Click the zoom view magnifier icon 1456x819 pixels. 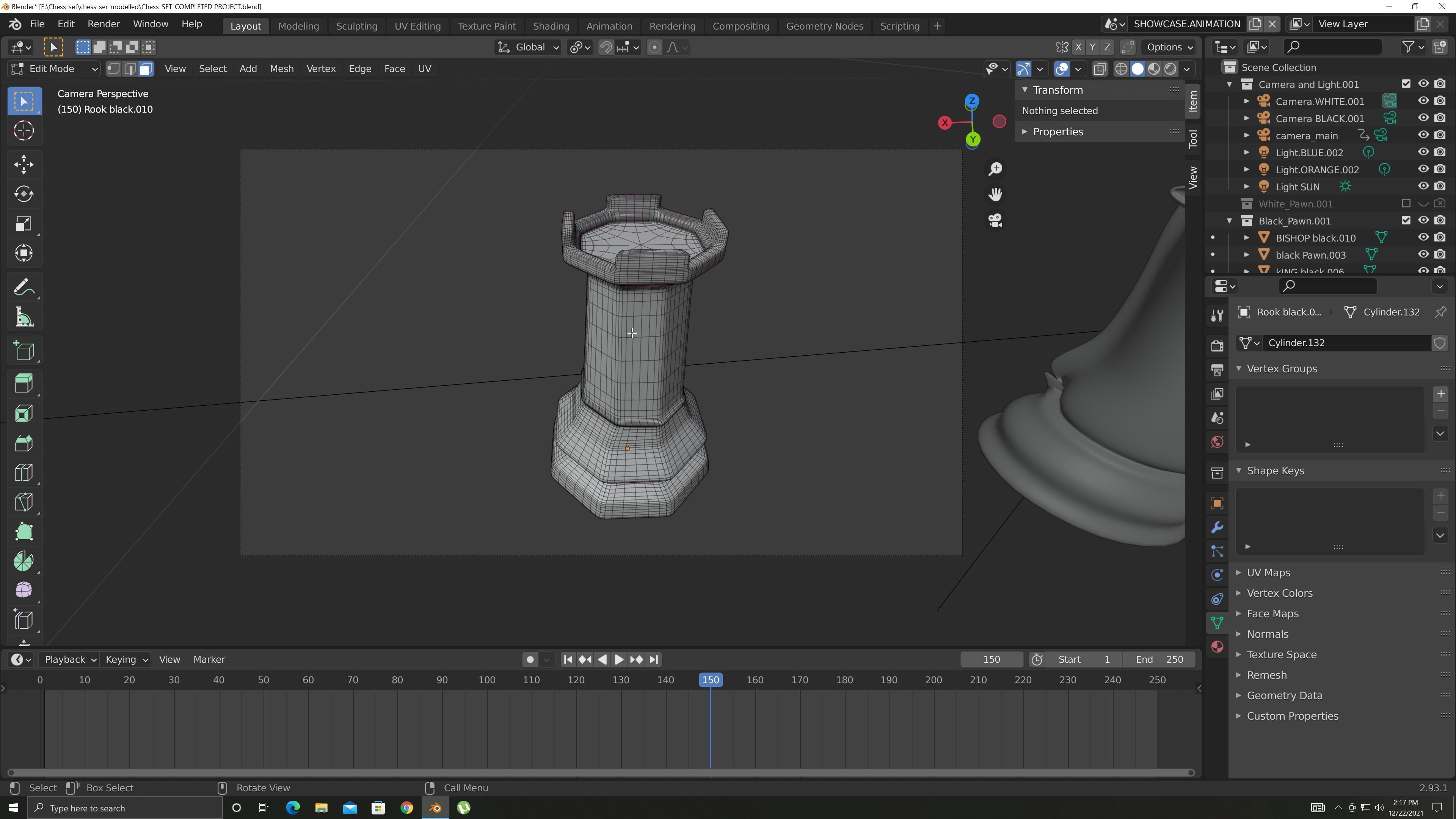pyautogui.click(x=995, y=168)
